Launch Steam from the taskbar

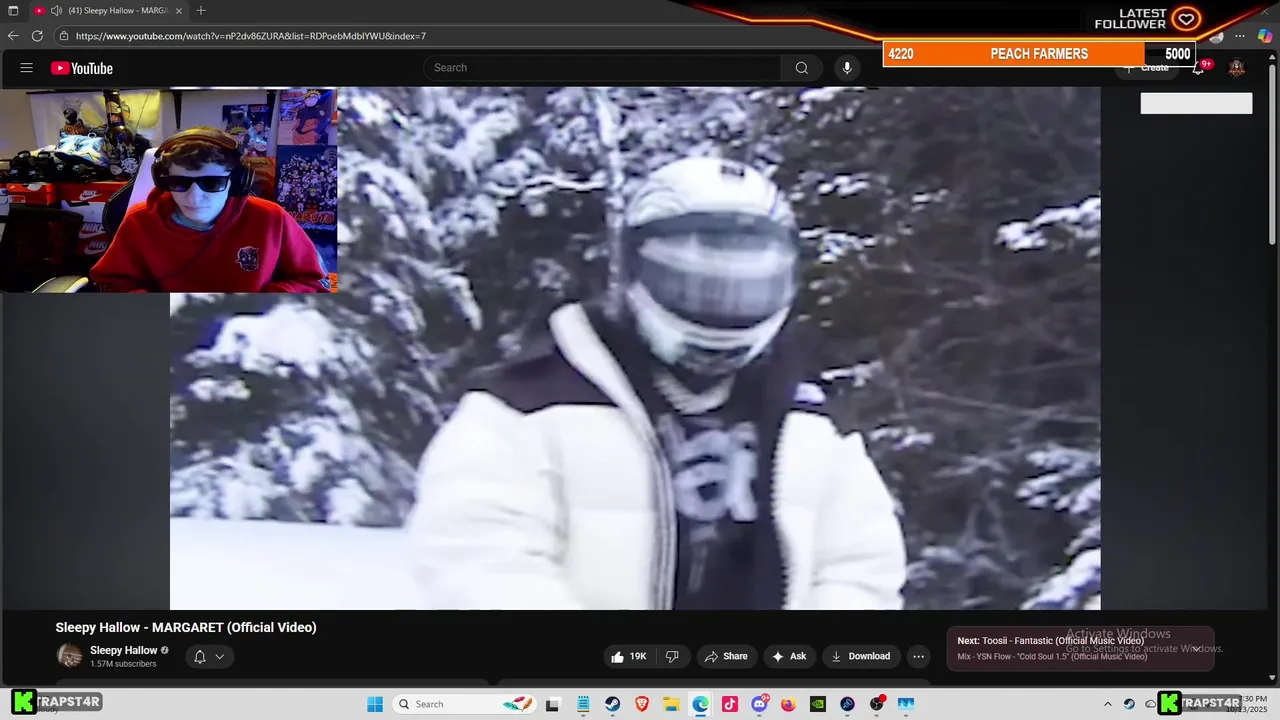click(x=612, y=704)
